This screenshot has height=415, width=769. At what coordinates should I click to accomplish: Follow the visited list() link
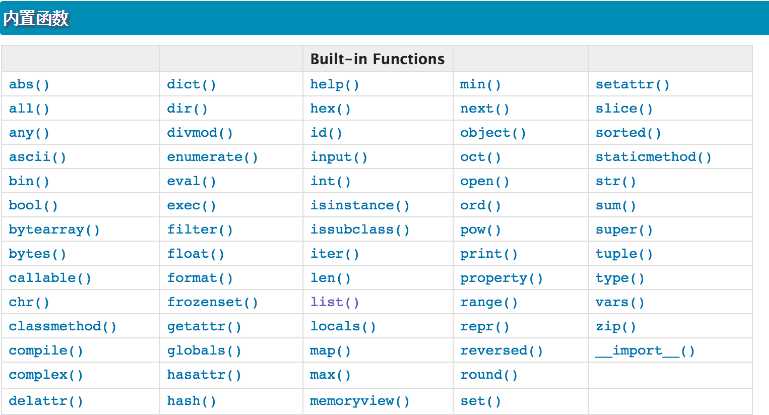click(x=334, y=302)
